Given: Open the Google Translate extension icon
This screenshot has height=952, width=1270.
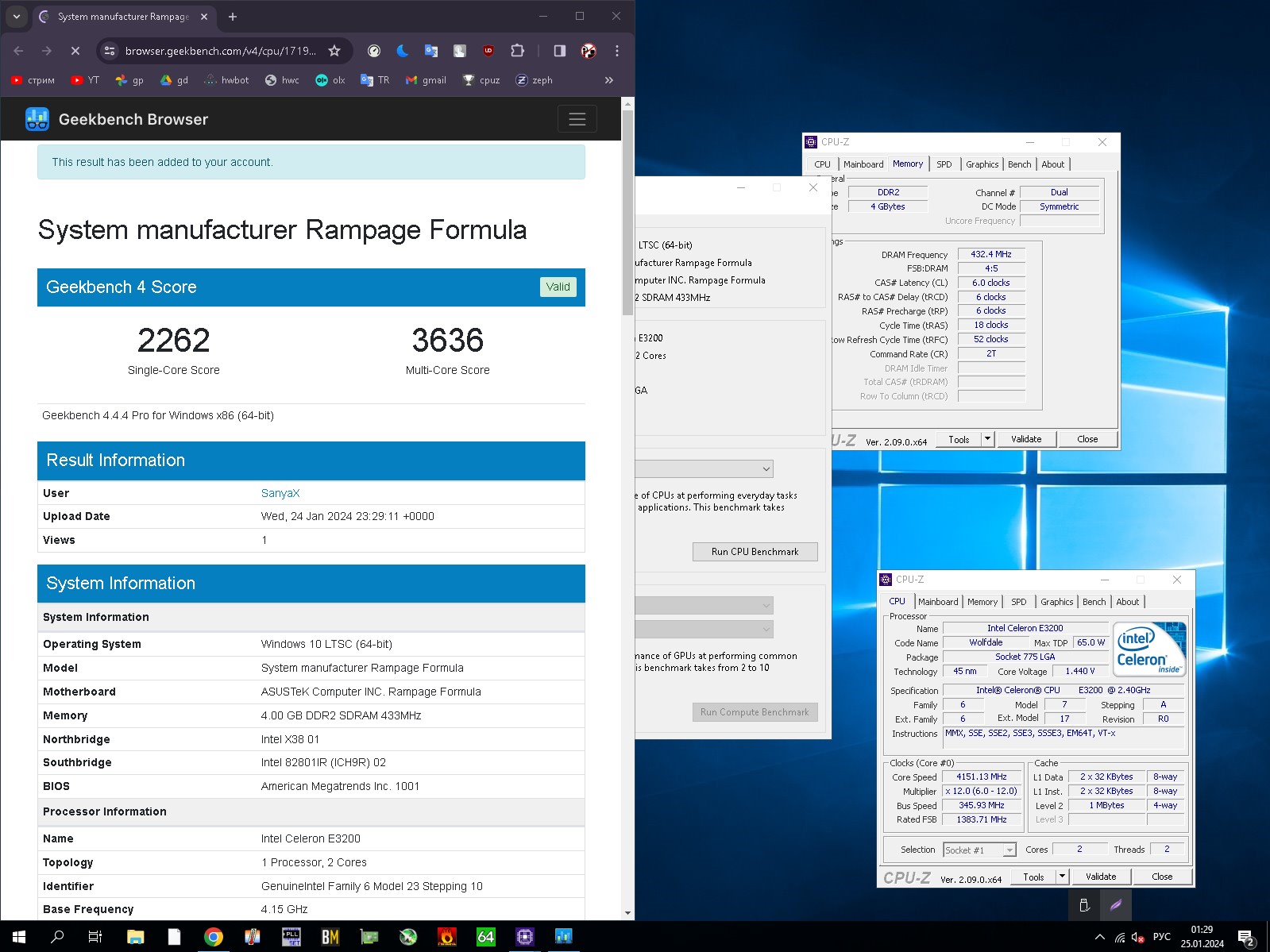Looking at the screenshot, I should click(431, 51).
